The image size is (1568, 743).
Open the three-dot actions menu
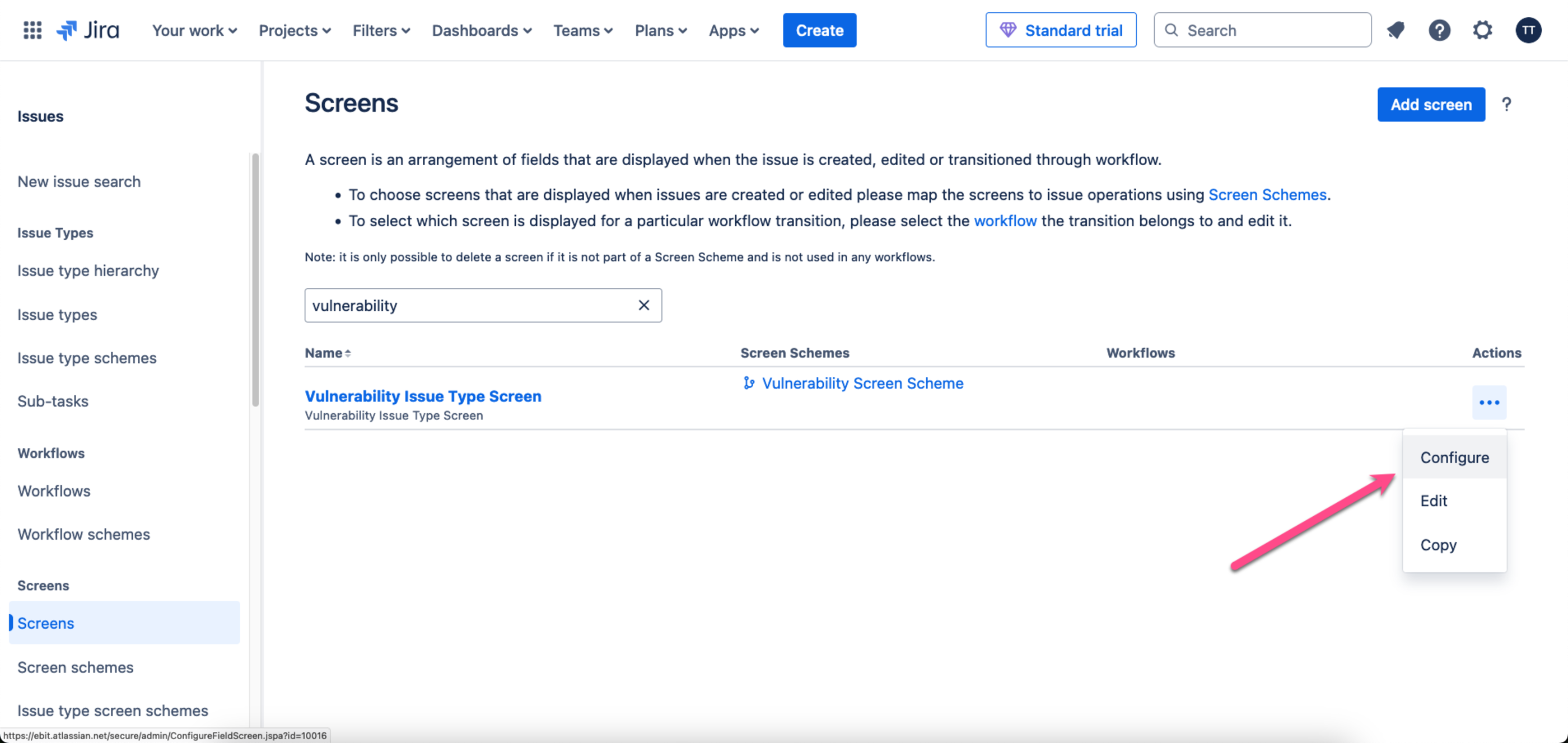pos(1489,402)
